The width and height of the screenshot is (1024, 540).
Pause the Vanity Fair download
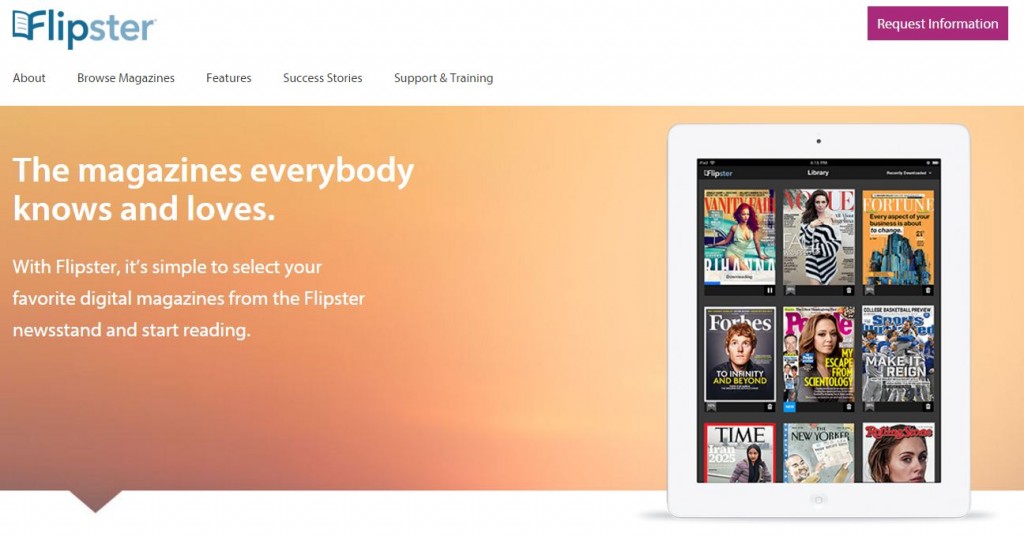[770, 291]
